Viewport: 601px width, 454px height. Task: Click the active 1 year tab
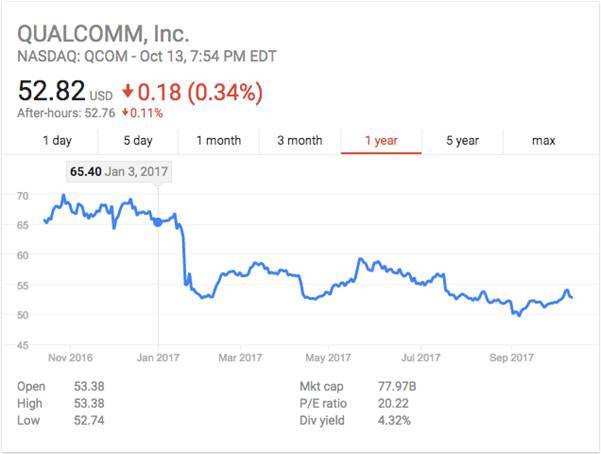[x=381, y=141]
